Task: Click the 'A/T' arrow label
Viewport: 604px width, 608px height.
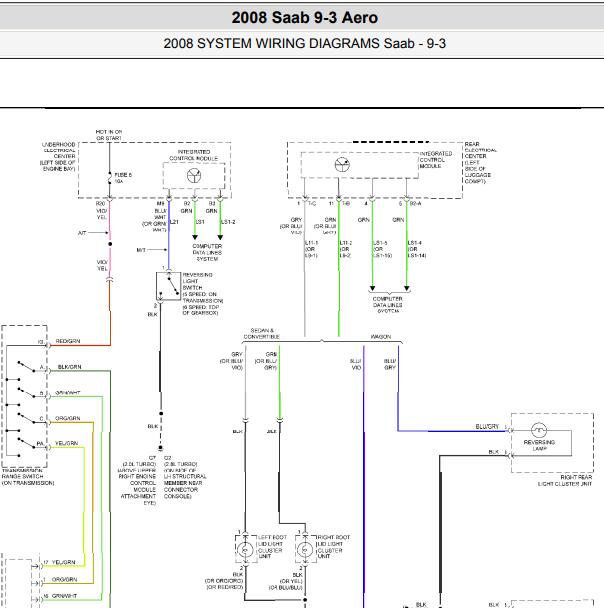Action: (x=82, y=233)
